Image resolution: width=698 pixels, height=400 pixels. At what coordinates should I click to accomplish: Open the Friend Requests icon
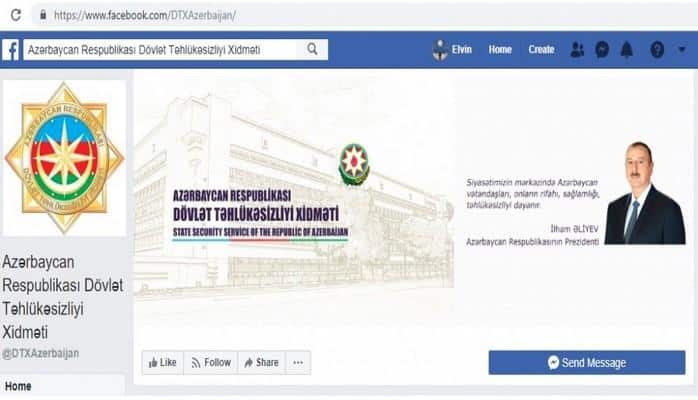pos(577,50)
